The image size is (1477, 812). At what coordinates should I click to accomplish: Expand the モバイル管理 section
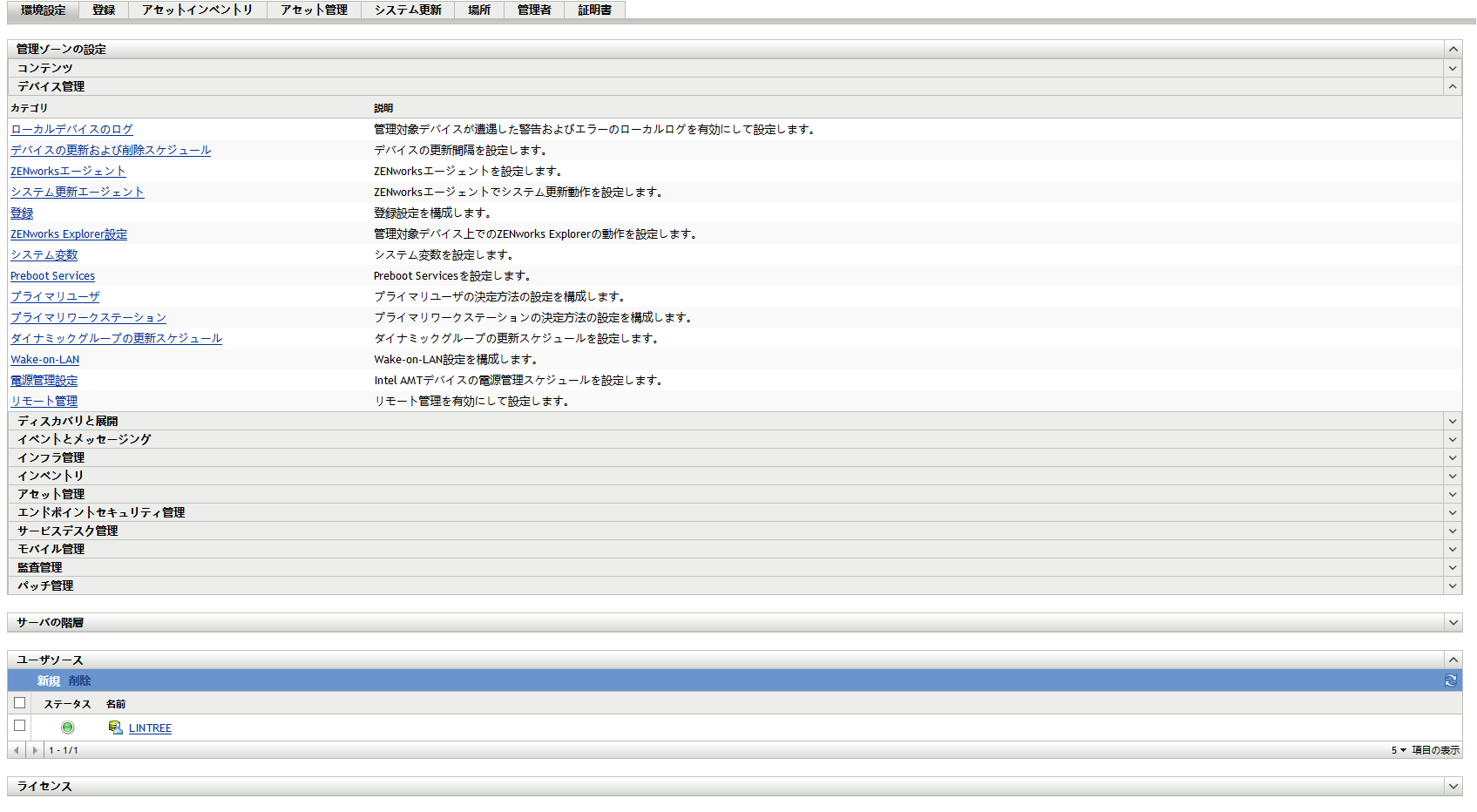click(1453, 549)
